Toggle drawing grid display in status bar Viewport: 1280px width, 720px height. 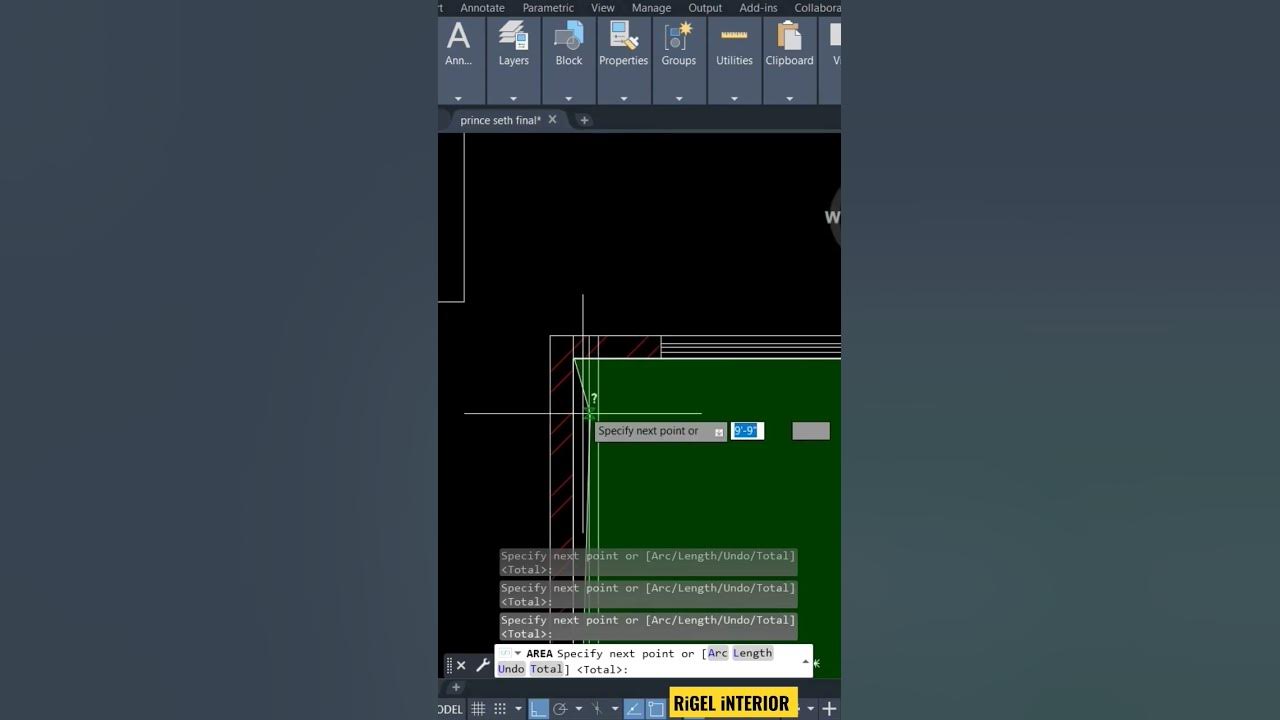click(x=478, y=709)
